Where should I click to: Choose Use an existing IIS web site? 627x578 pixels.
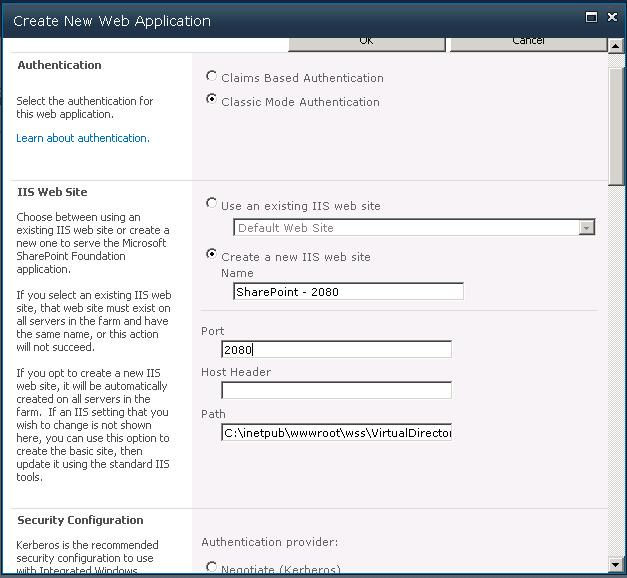pos(211,204)
